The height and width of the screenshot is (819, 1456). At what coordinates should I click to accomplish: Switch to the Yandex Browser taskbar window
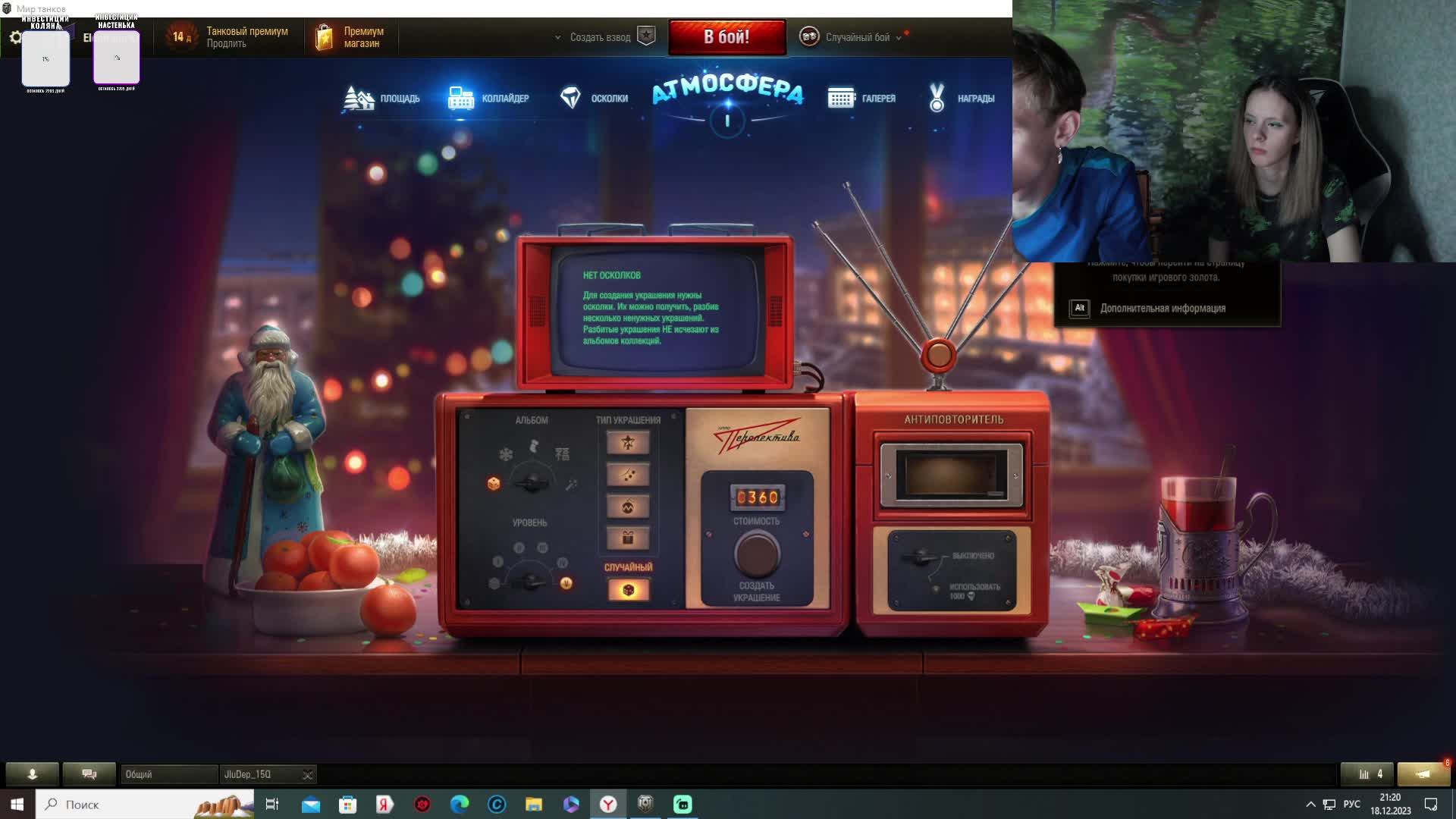(608, 804)
